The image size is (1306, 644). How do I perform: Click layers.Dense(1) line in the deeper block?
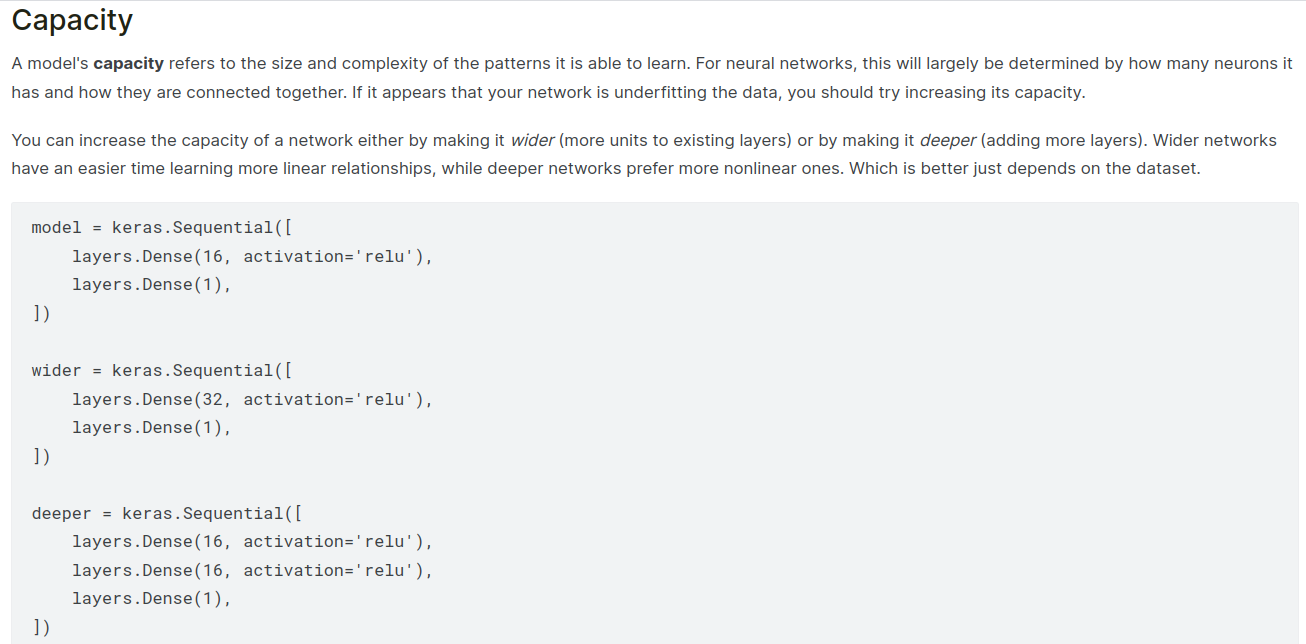pos(152,599)
